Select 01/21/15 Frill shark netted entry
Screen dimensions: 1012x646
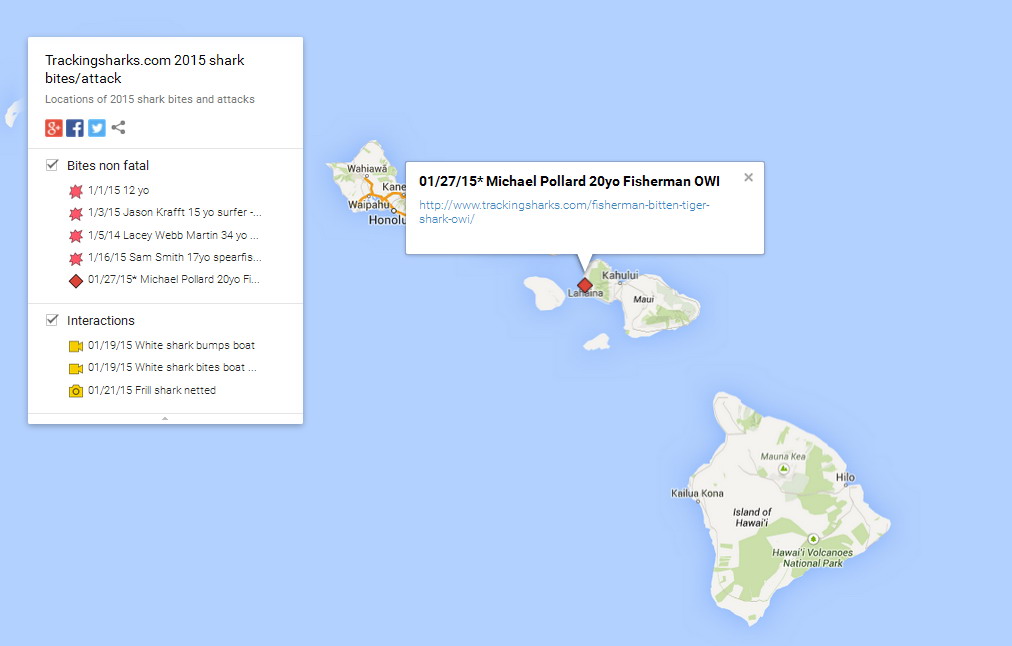tap(152, 390)
